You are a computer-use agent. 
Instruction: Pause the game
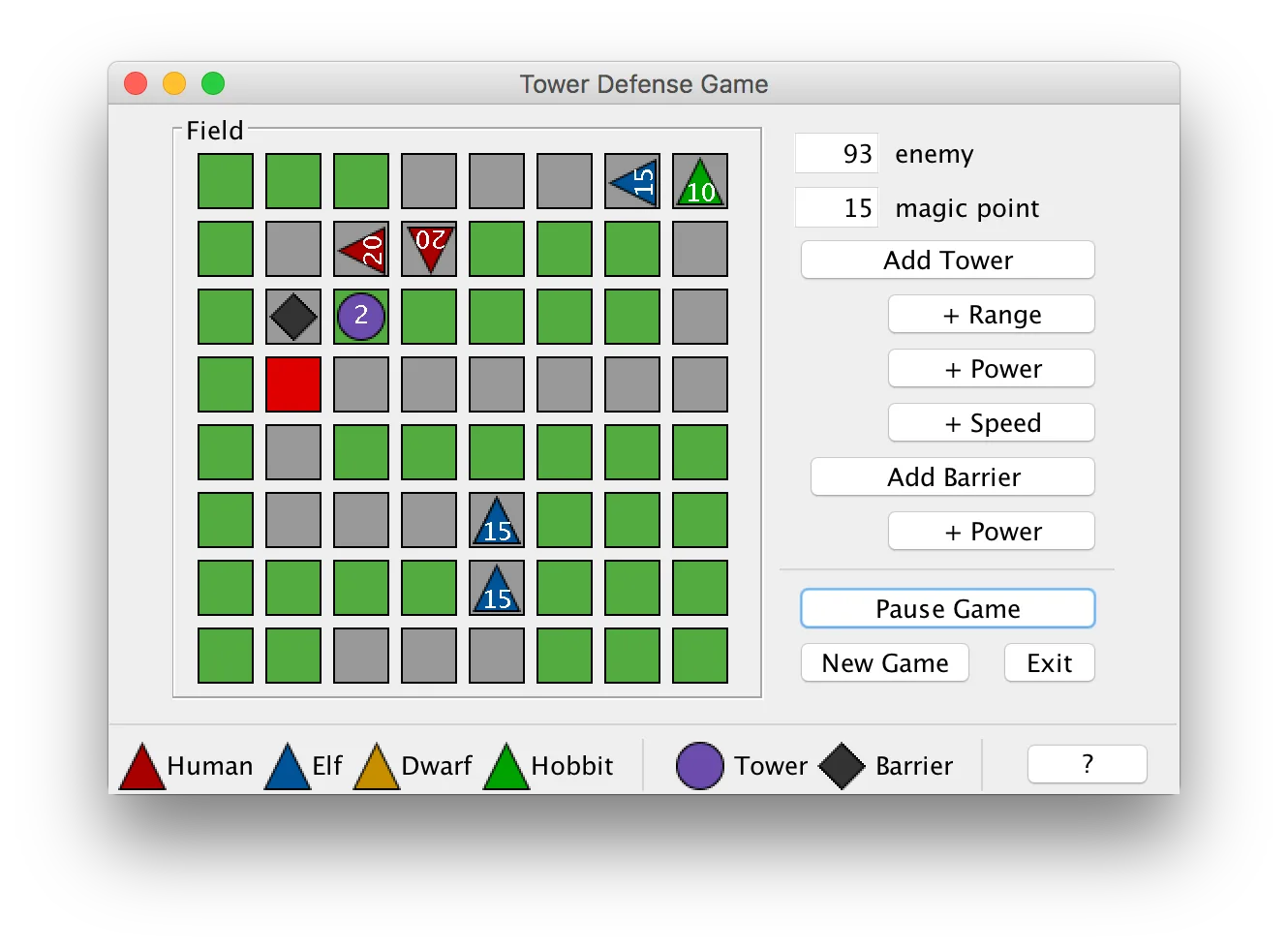tap(948, 609)
